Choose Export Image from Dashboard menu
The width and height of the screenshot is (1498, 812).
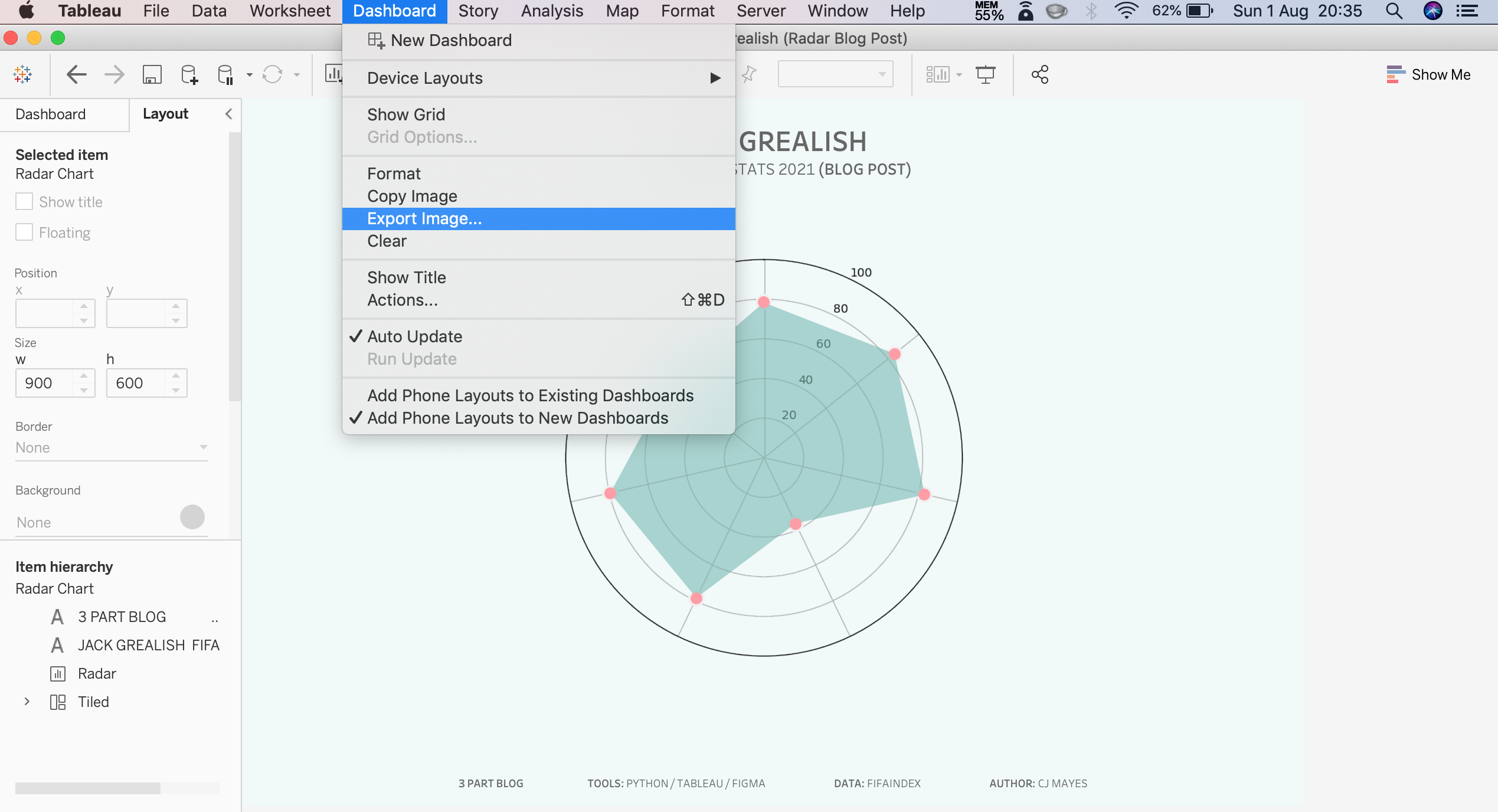[x=424, y=218]
